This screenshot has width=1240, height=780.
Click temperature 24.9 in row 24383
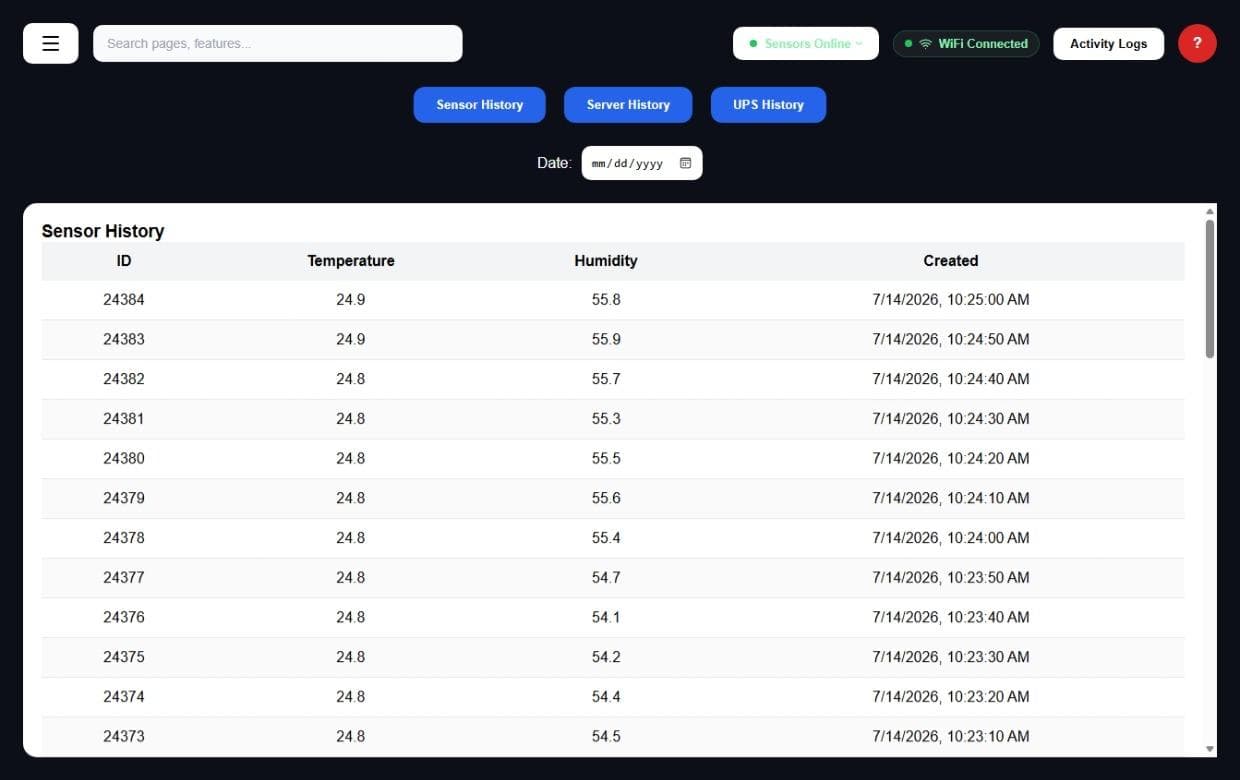[351, 340]
